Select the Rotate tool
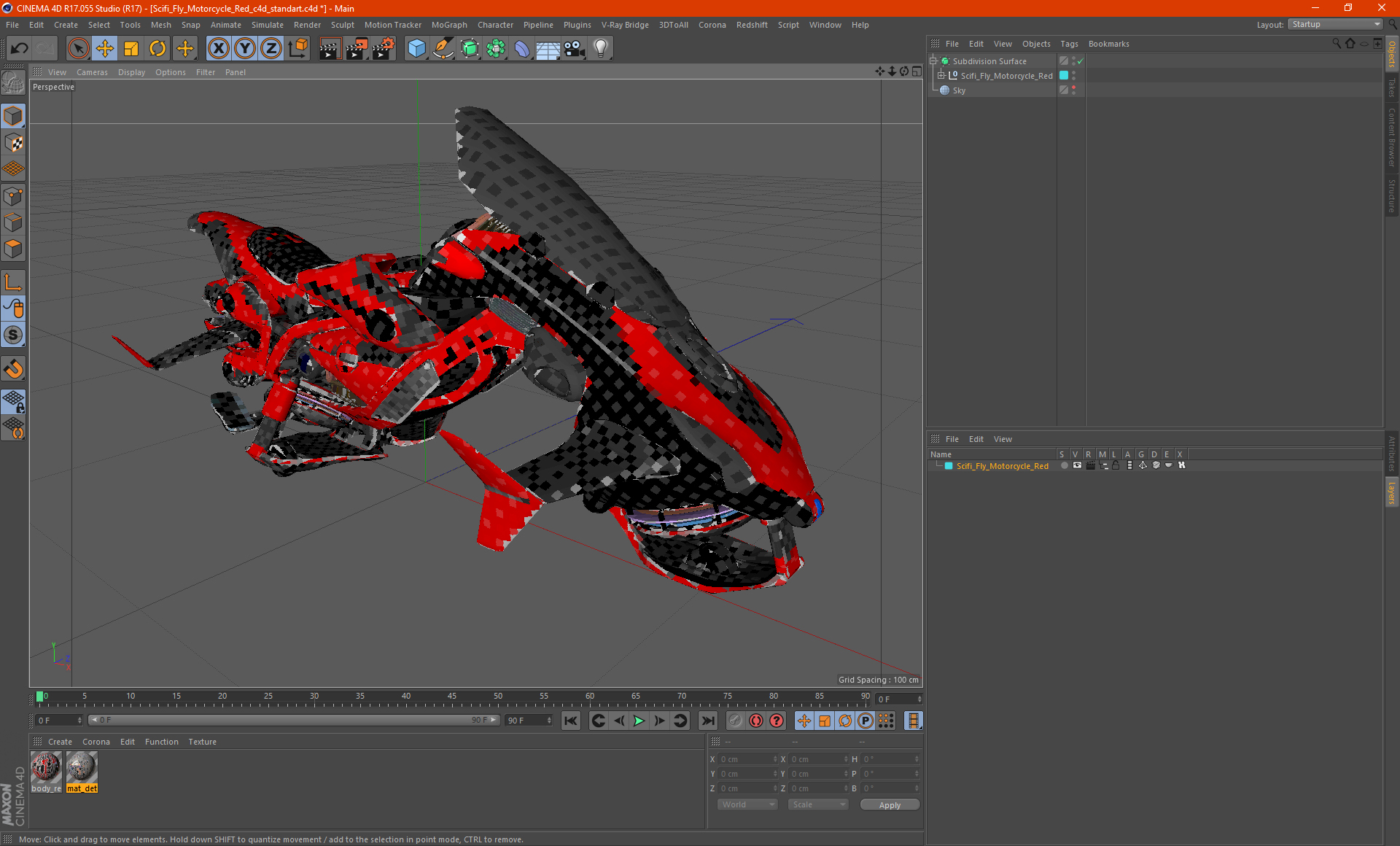The height and width of the screenshot is (846, 1400). [157, 49]
